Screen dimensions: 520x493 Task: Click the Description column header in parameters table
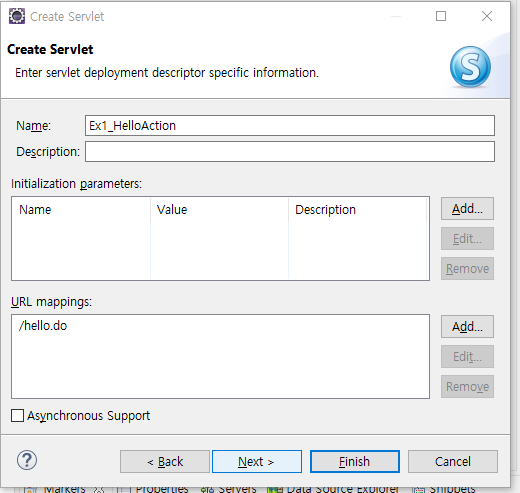click(357, 210)
